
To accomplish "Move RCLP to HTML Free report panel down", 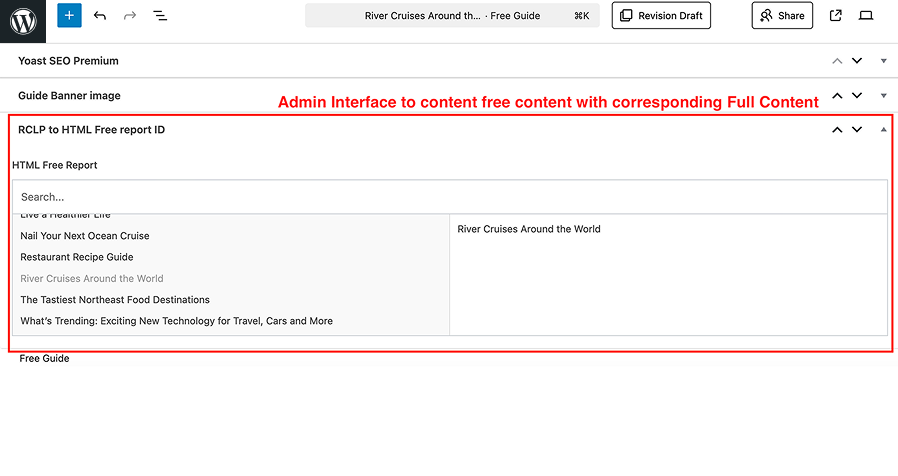I will (x=857, y=130).
